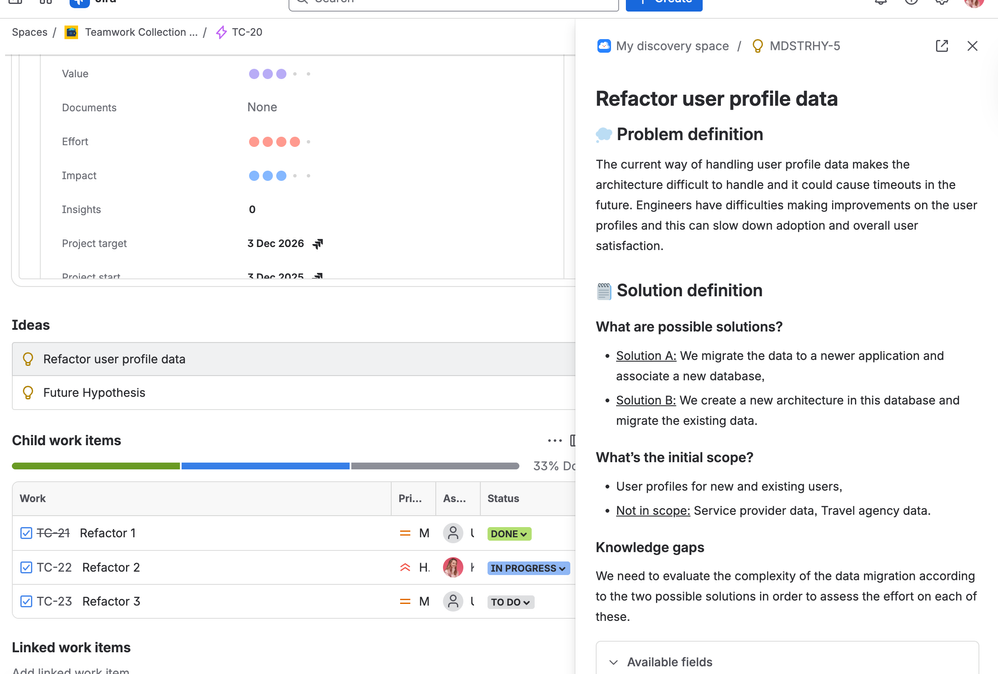Open the TC-20 breadcrumb link
This screenshot has height=674, width=998.
point(247,32)
